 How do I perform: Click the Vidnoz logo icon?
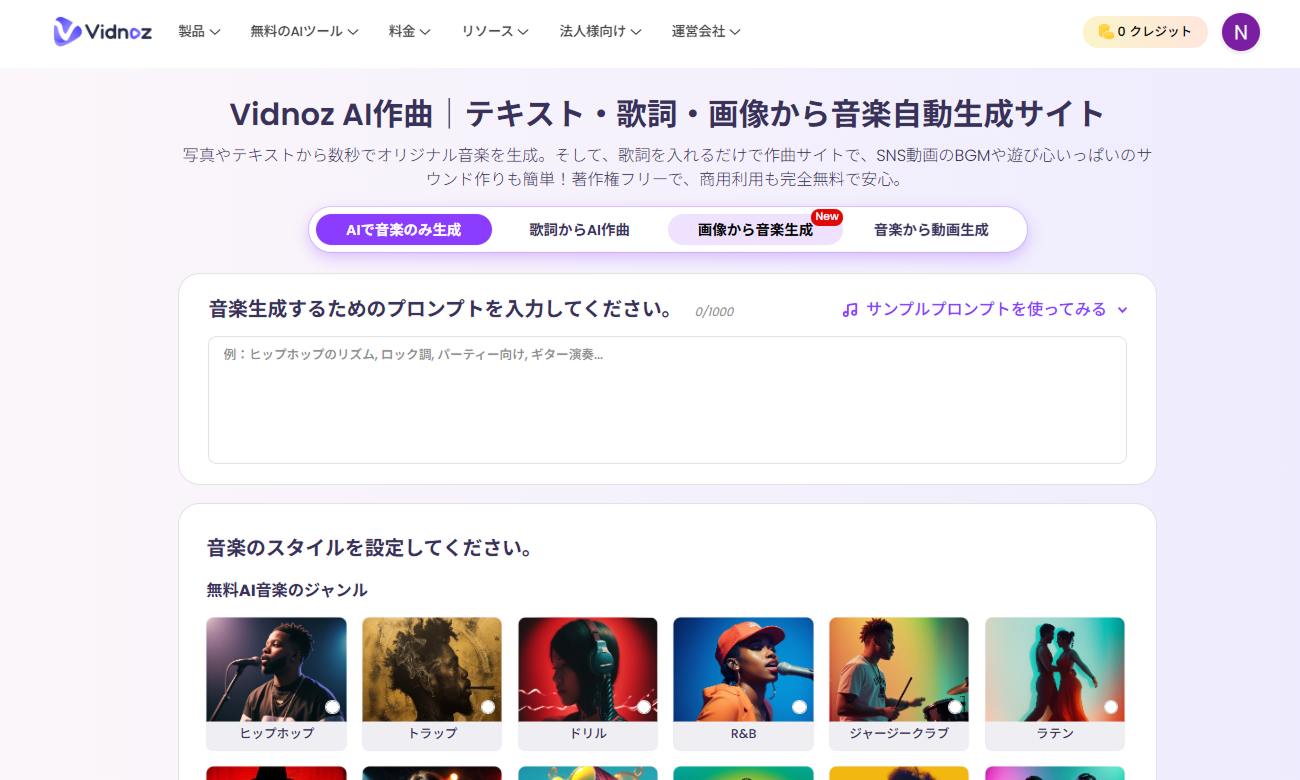(68, 32)
